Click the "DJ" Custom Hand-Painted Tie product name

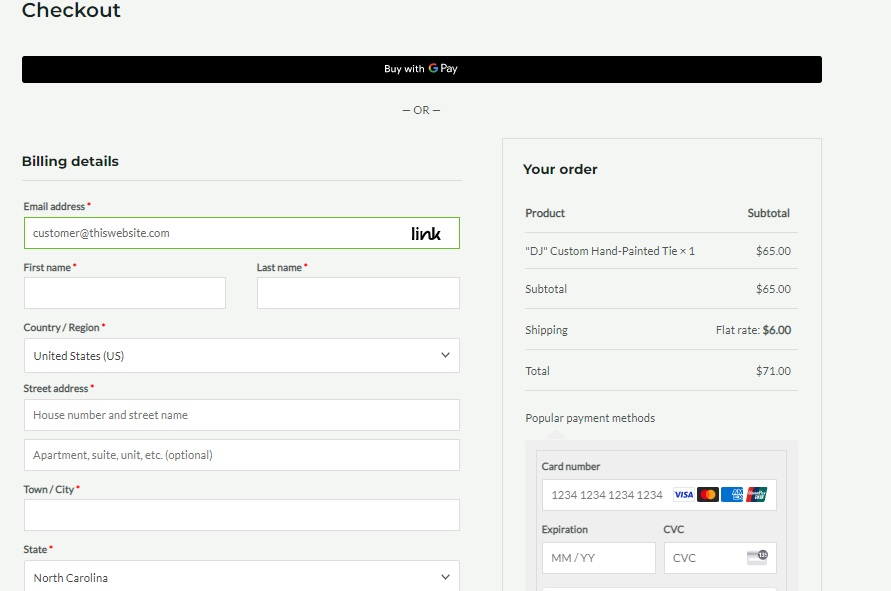coord(610,251)
